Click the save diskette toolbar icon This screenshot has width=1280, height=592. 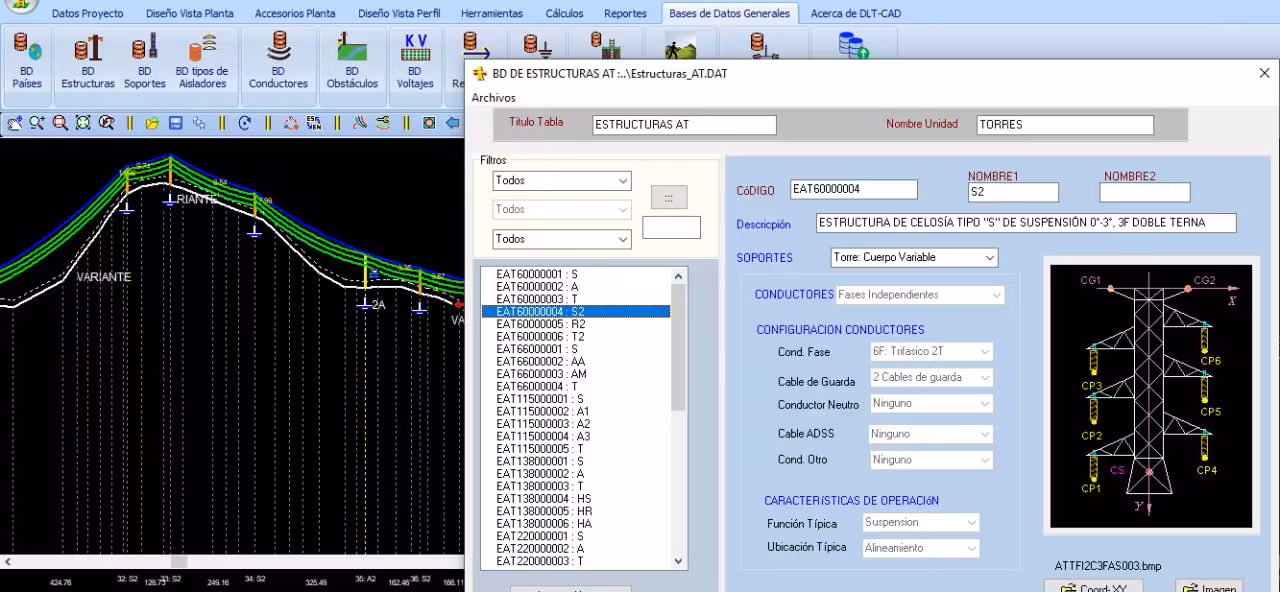pyautogui.click(x=175, y=123)
